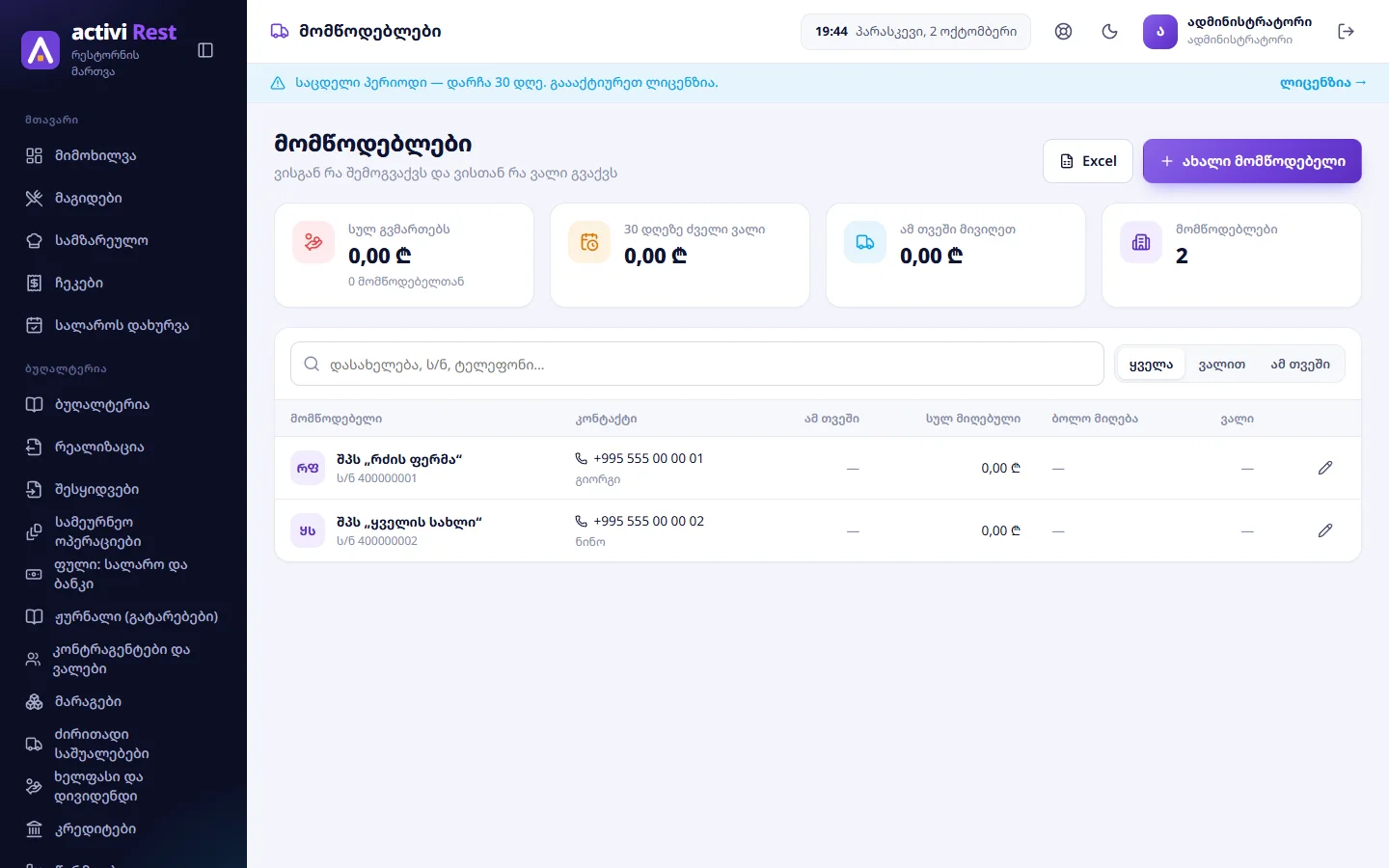The height and width of the screenshot is (868, 1389).
Task: Click the რფ supplier avatar
Action: [x=308, y=468]
